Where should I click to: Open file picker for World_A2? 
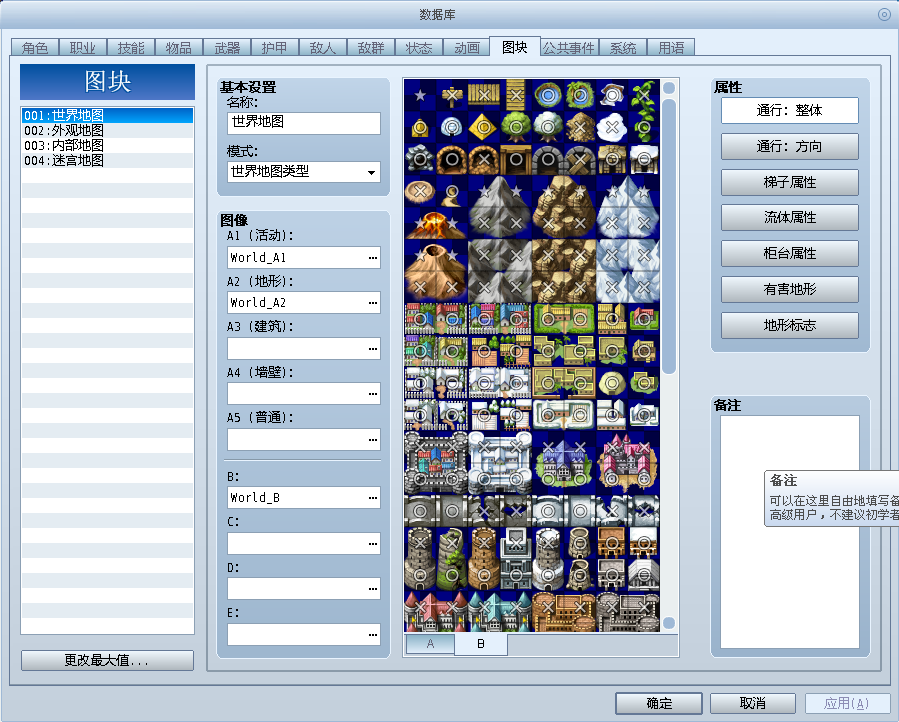[373, 303]
